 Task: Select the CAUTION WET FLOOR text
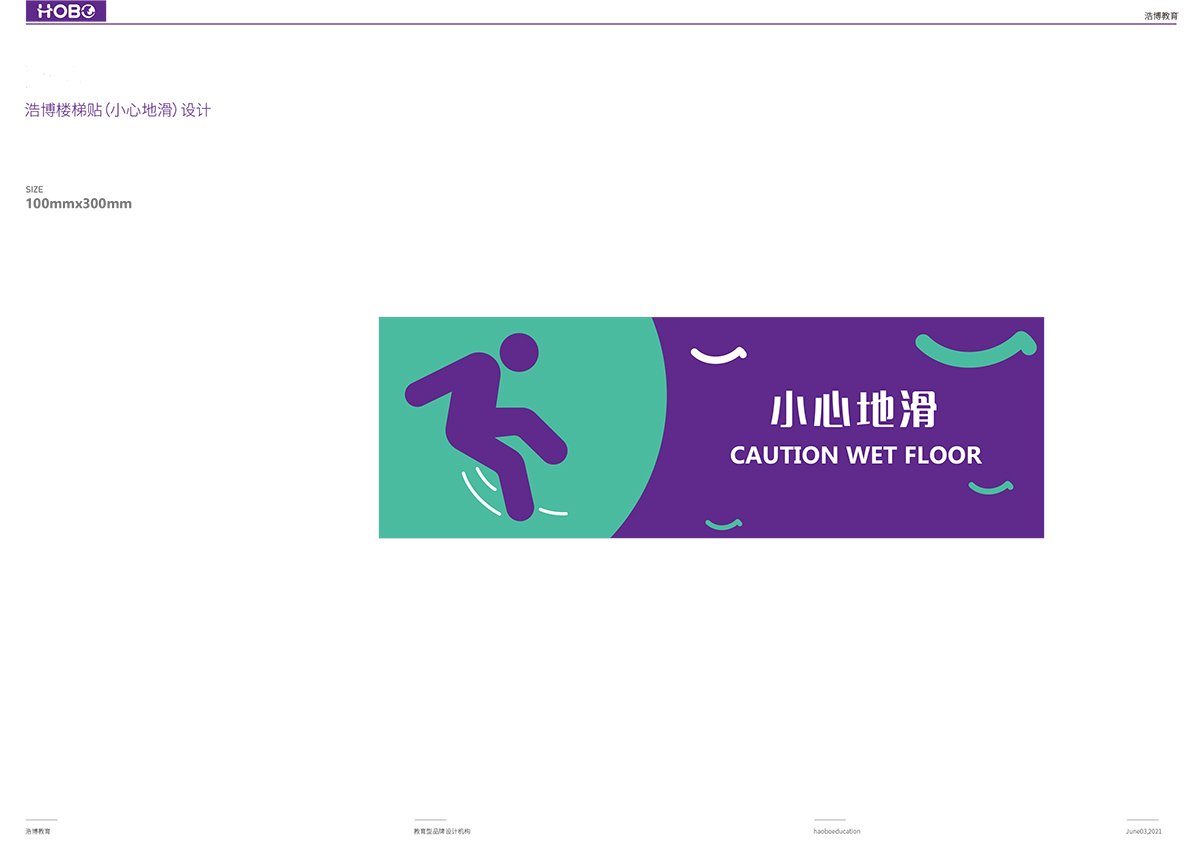pos(855,456)
